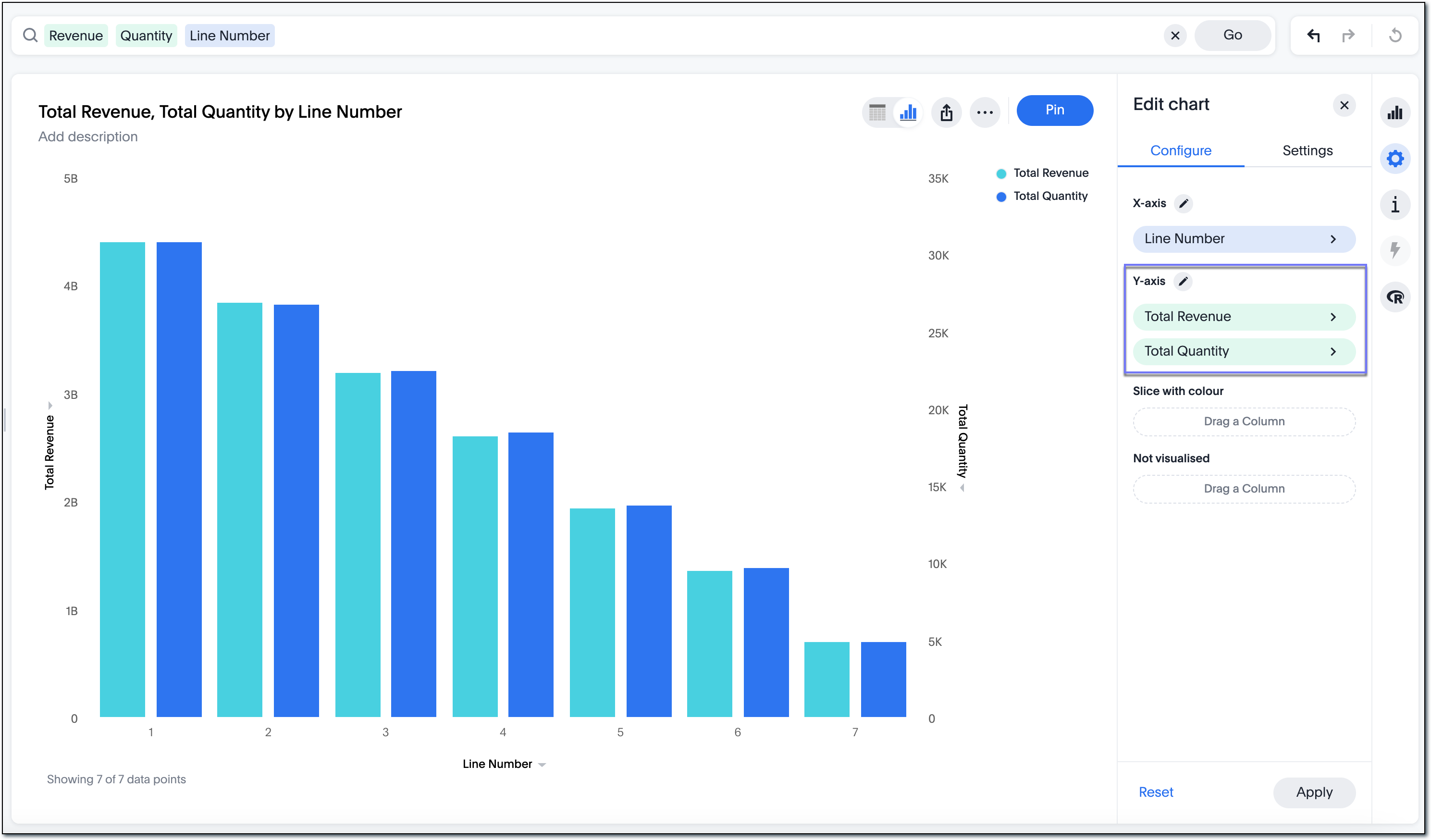Switch to table view of the data

point(877,112)
